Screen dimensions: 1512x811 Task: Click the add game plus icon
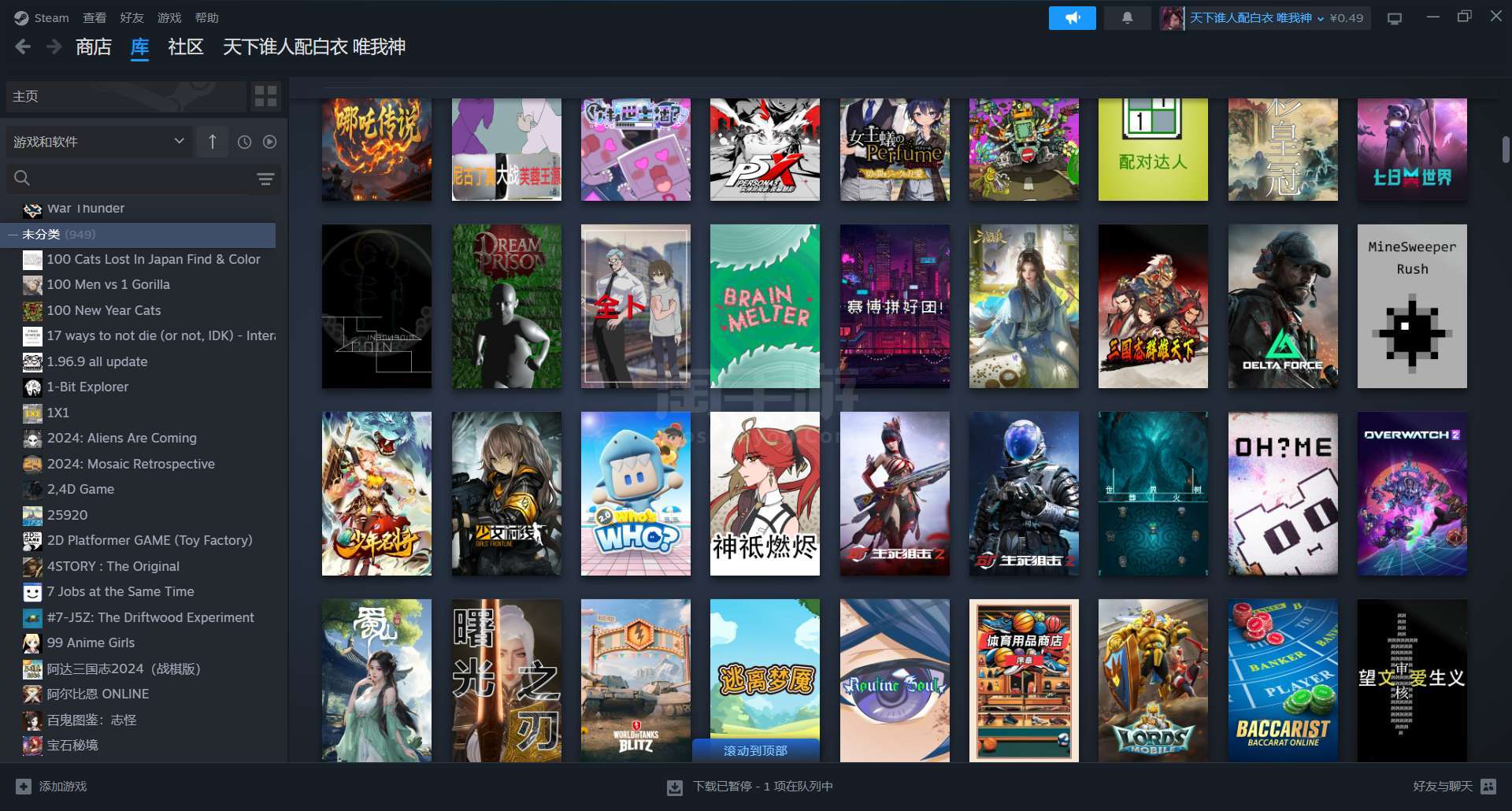click(24, 786)
